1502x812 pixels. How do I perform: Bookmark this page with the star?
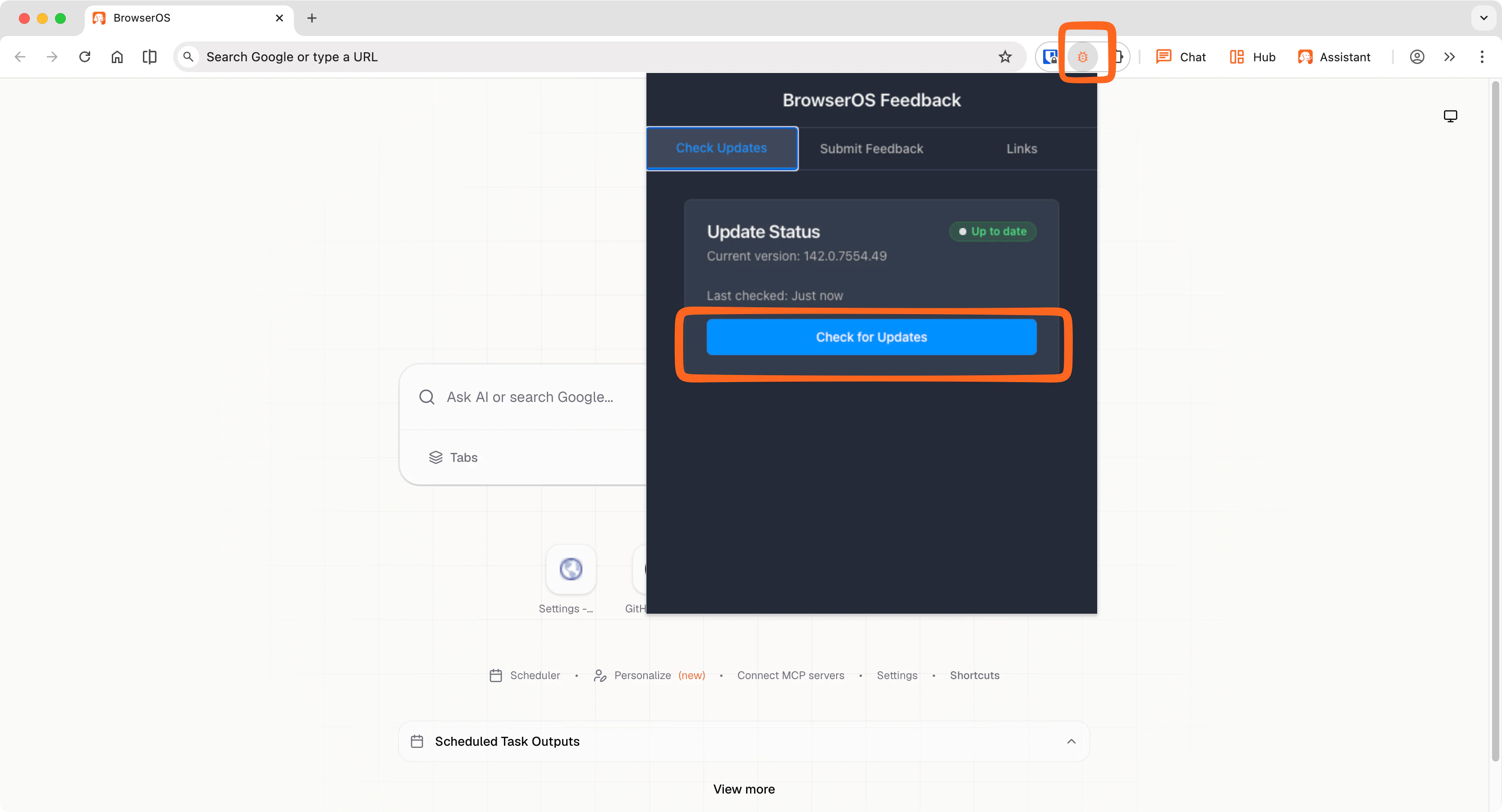point(1005,56)
